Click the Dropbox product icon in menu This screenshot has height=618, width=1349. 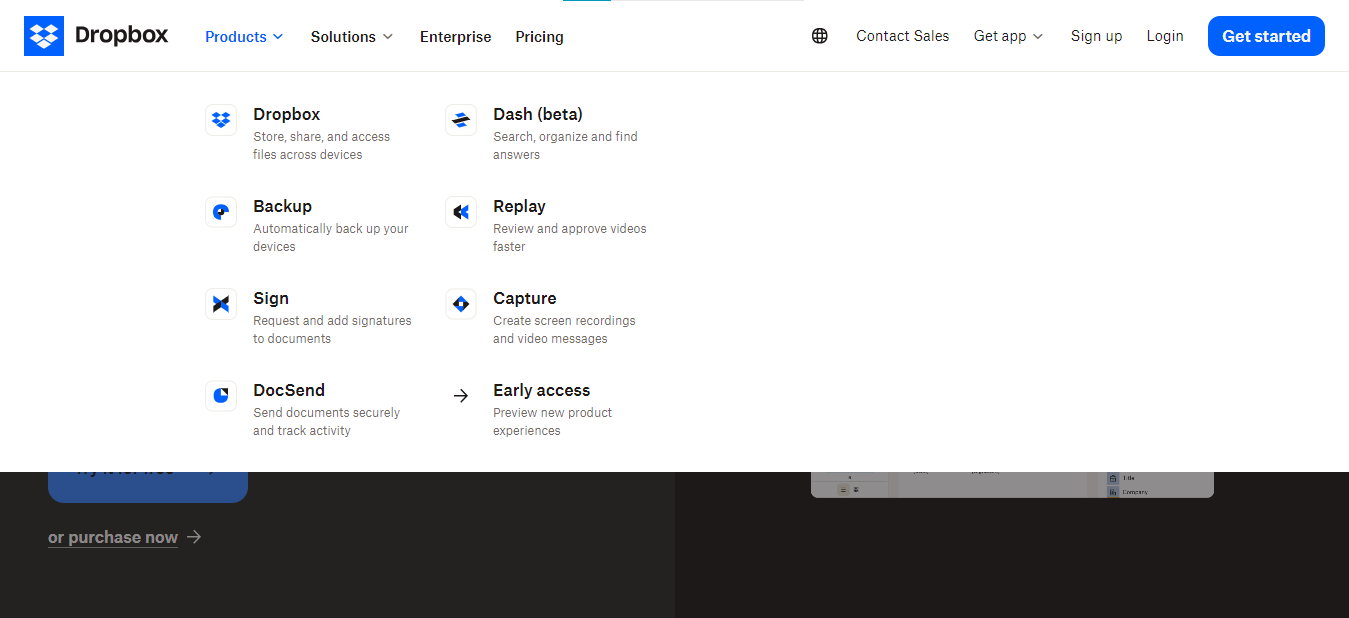tap(221, 120)
